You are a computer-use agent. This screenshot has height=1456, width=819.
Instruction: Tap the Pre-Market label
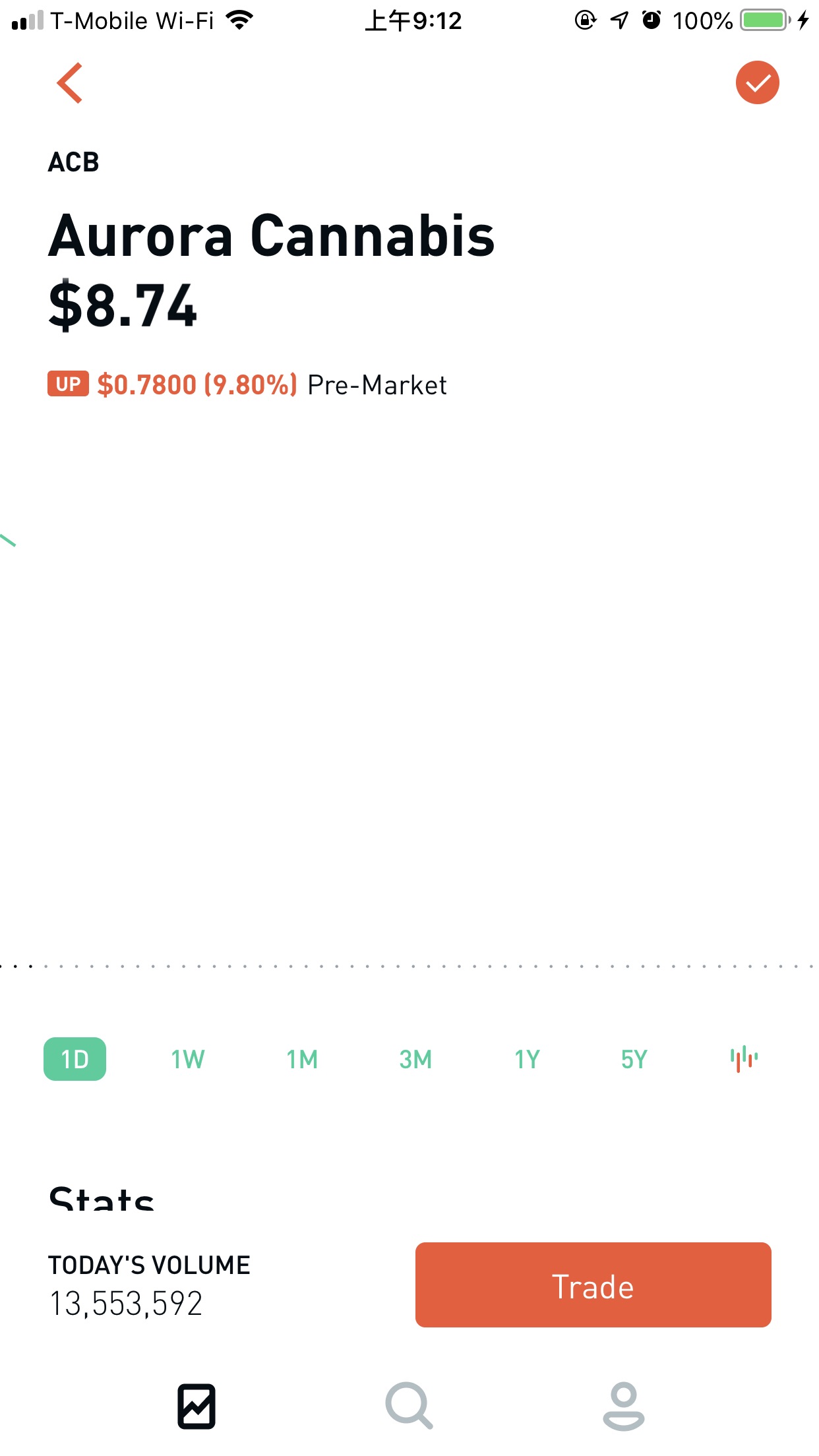[377, 385]
